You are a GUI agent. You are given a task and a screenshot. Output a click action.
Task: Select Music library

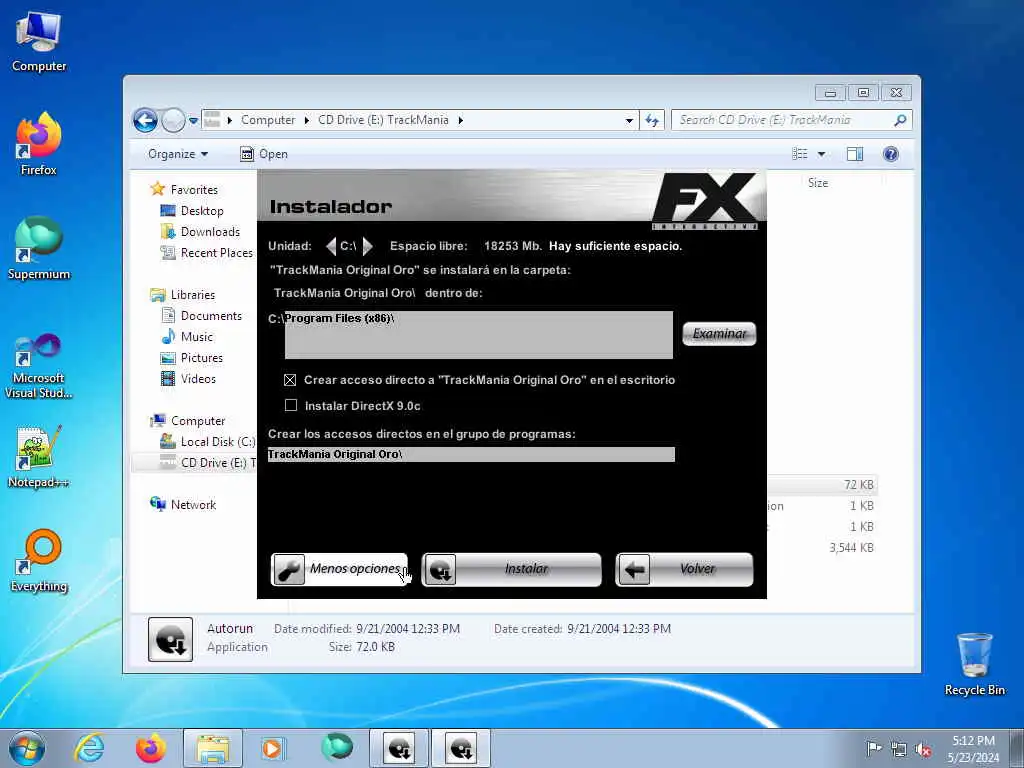pyautogui.click(x=197, y=337)
